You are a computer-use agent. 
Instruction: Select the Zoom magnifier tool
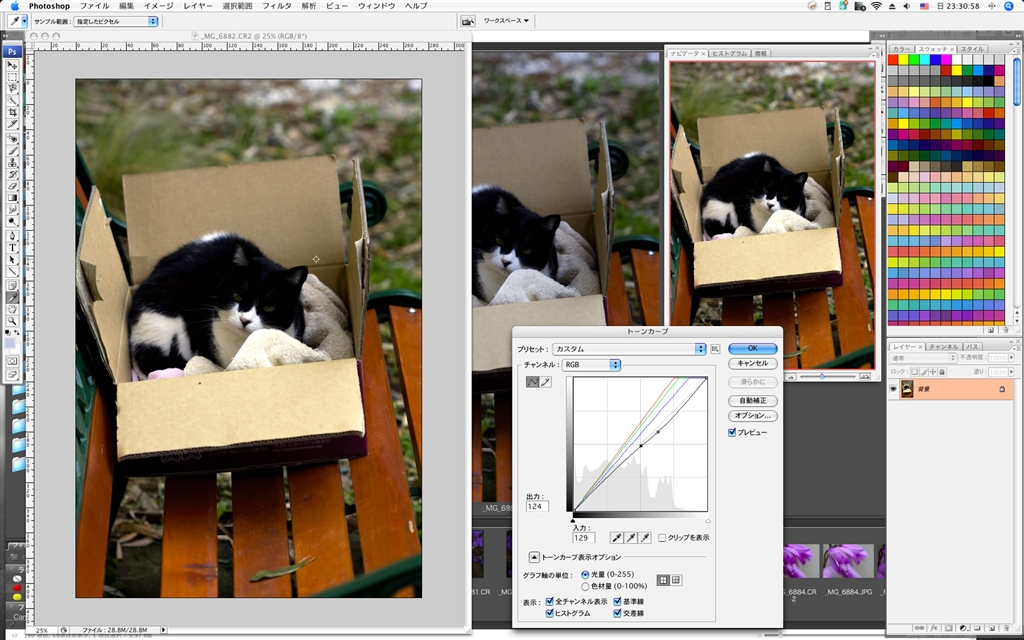coord(12,321)
